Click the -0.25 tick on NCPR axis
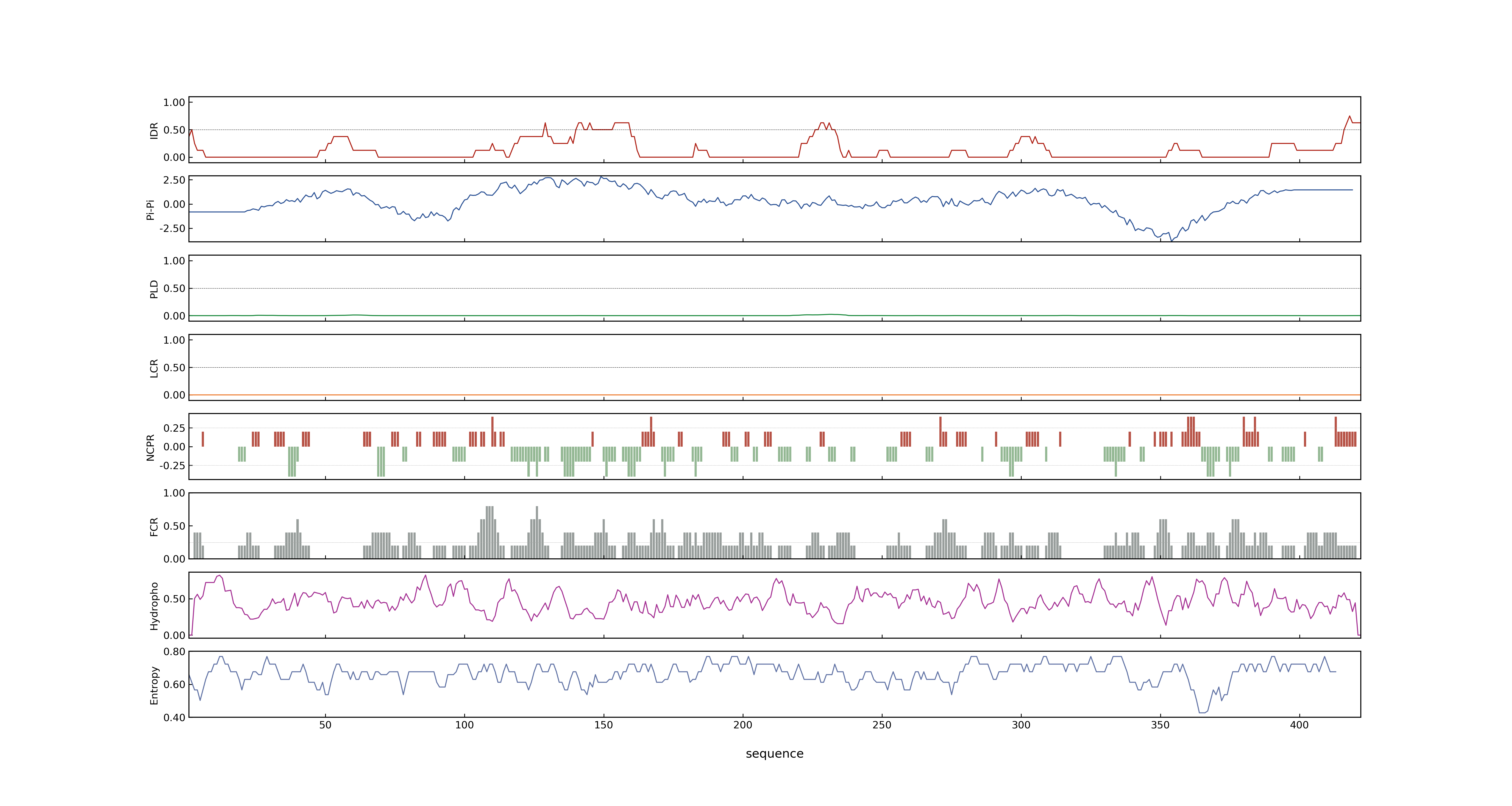The image size is (1512, 806). tap(172, 466)
